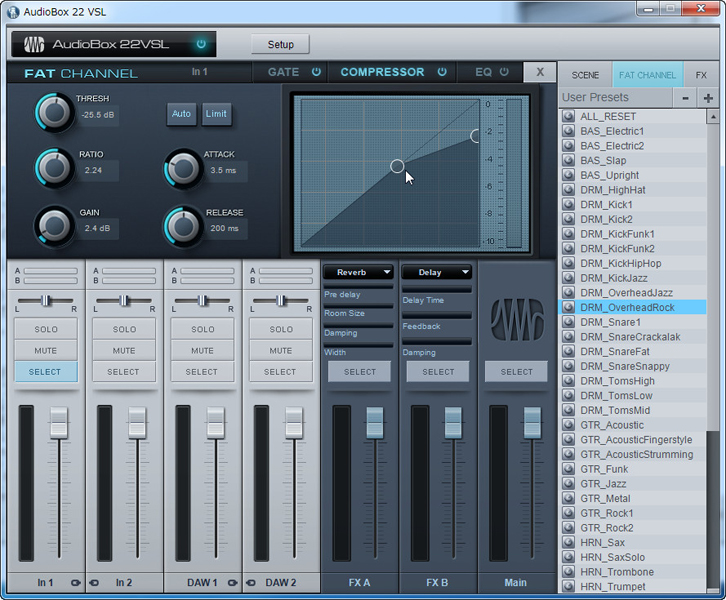
Task: Mute the In 1 channel
Action: [46, 350]
